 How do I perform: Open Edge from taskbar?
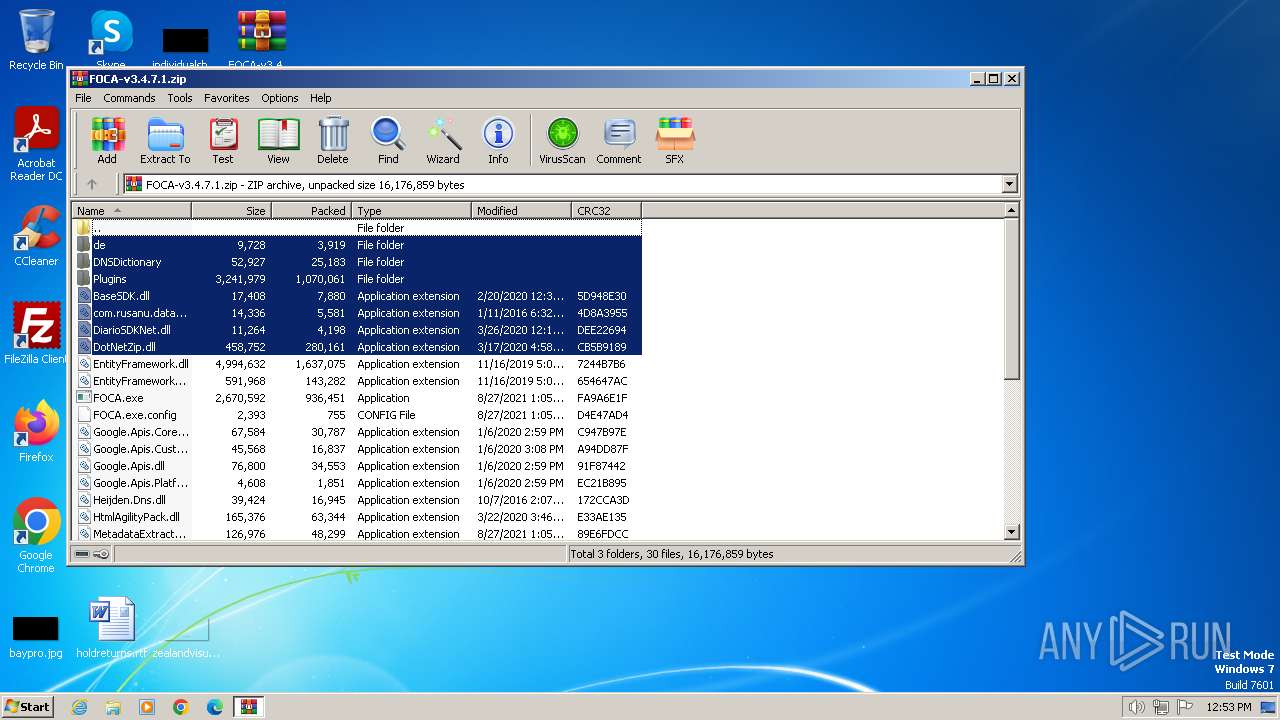(x=215, y=707)
